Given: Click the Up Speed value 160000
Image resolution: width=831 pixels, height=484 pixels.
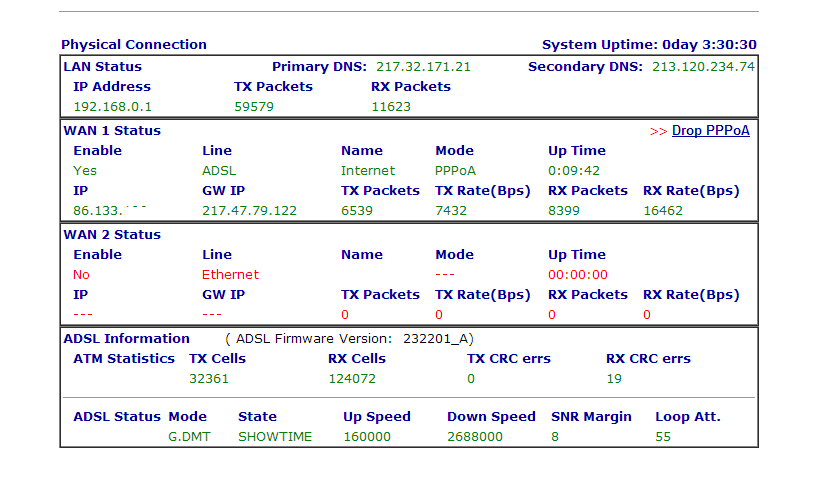Looking at the screenshot, I should coord(367,437).
